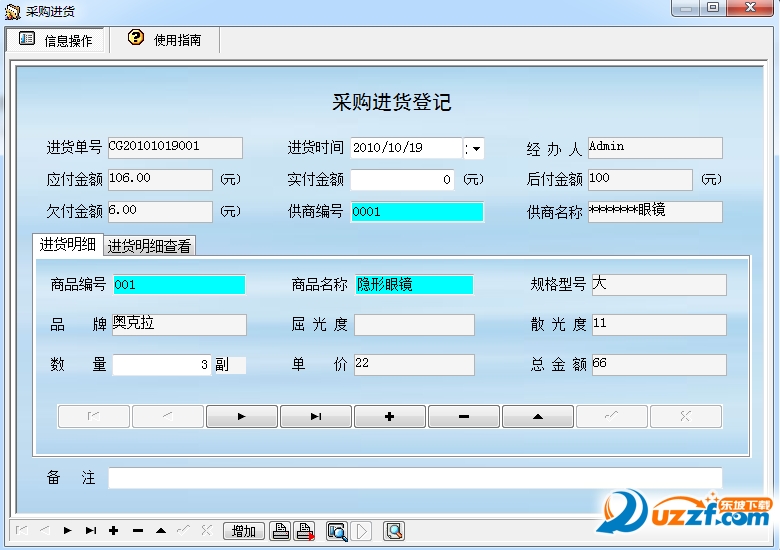Screen dimensions: 780x550
Task: Click the 实付金额 input field
Action: click(x=402, y=180)
